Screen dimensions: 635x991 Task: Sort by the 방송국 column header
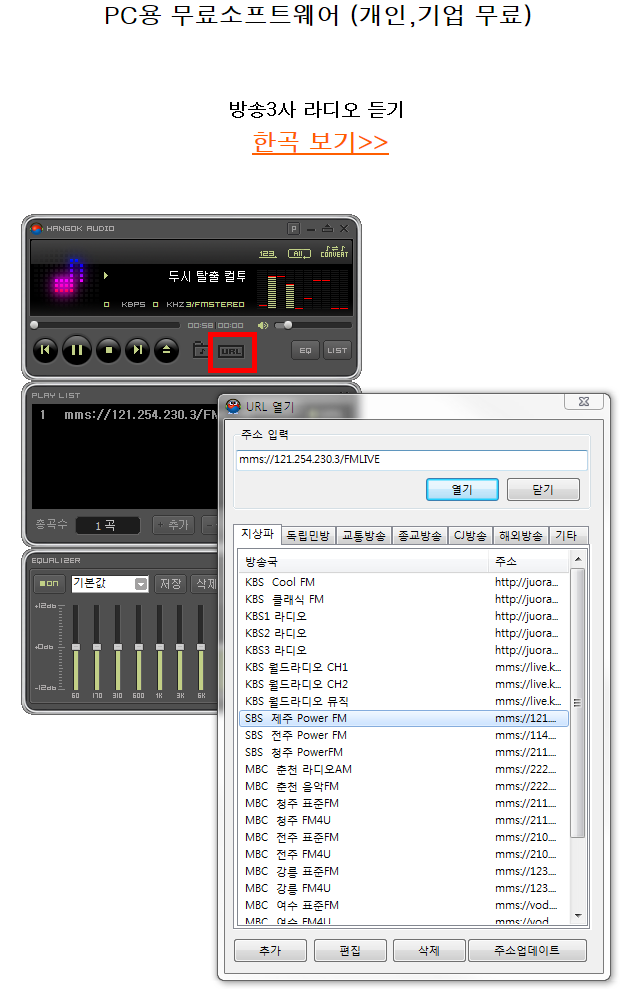(x=364, y=561)
